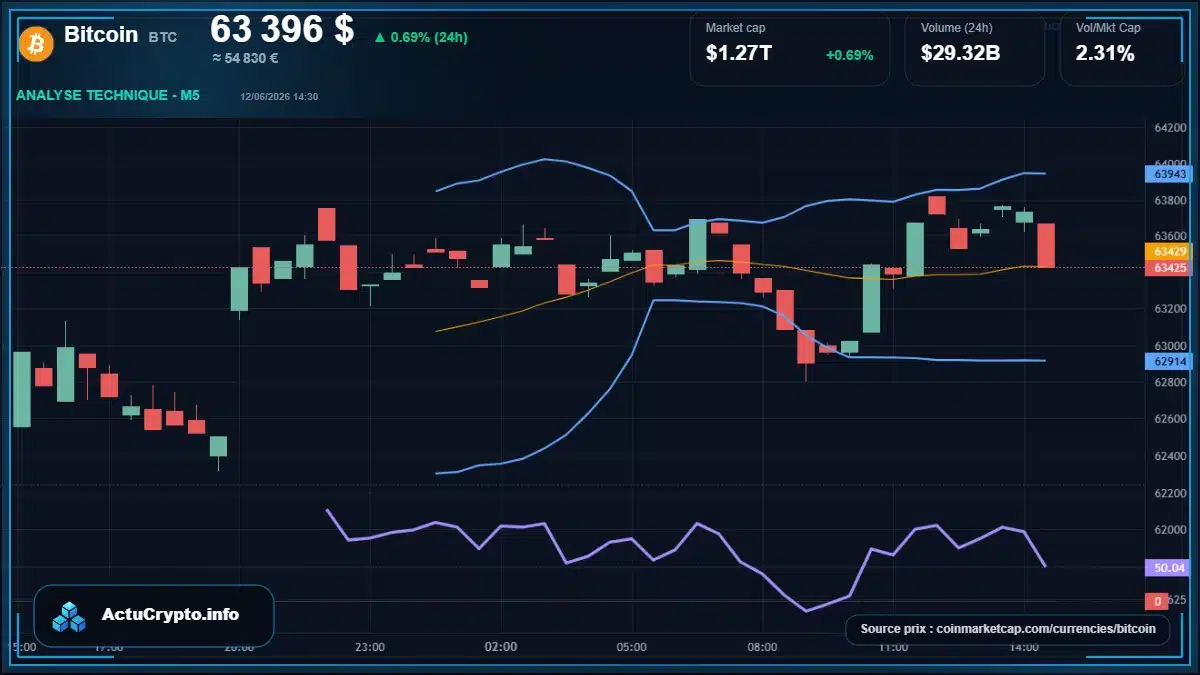The image size is (1200, 675).
Task: Open the Volume (24h) card
Action: point(974,48)
